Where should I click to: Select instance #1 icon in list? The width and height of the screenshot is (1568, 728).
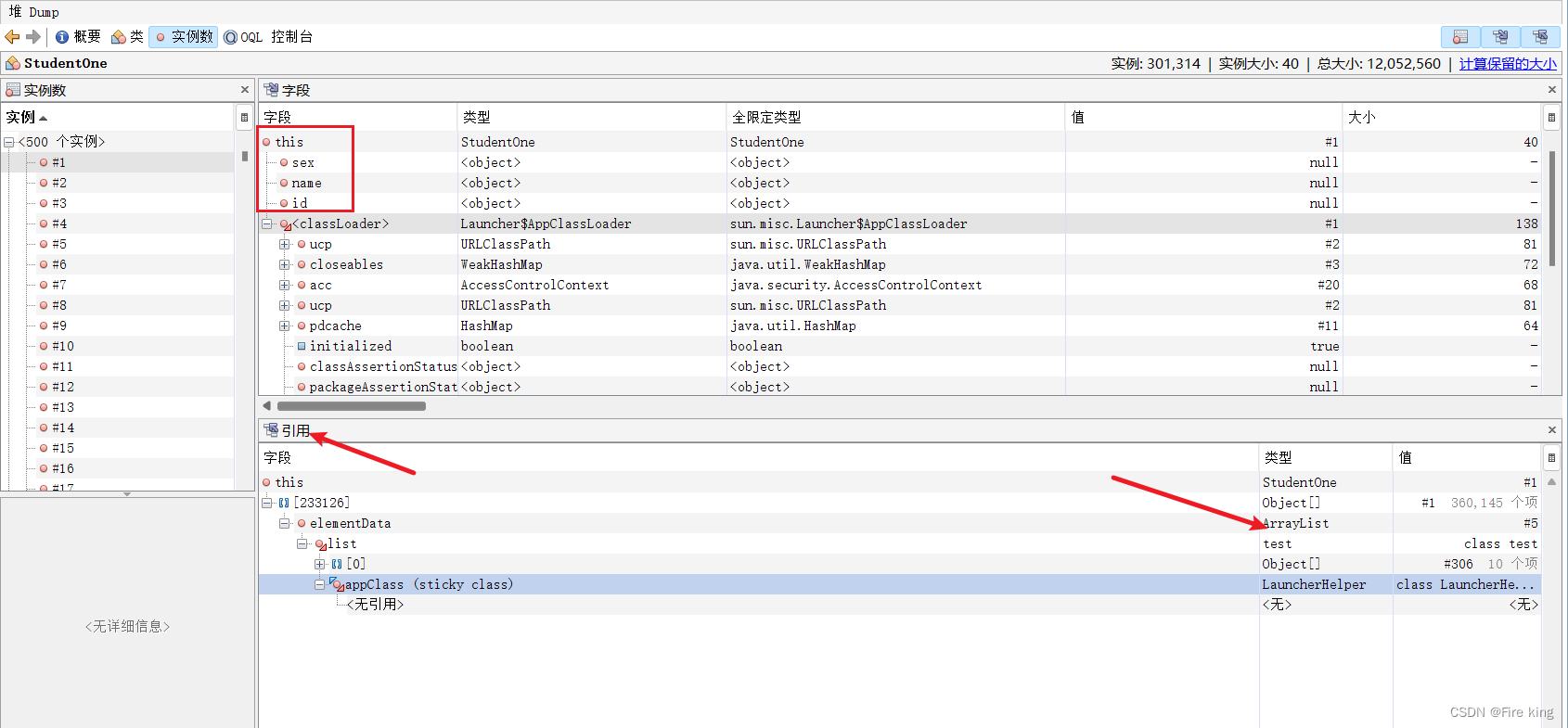click(44, 162)
